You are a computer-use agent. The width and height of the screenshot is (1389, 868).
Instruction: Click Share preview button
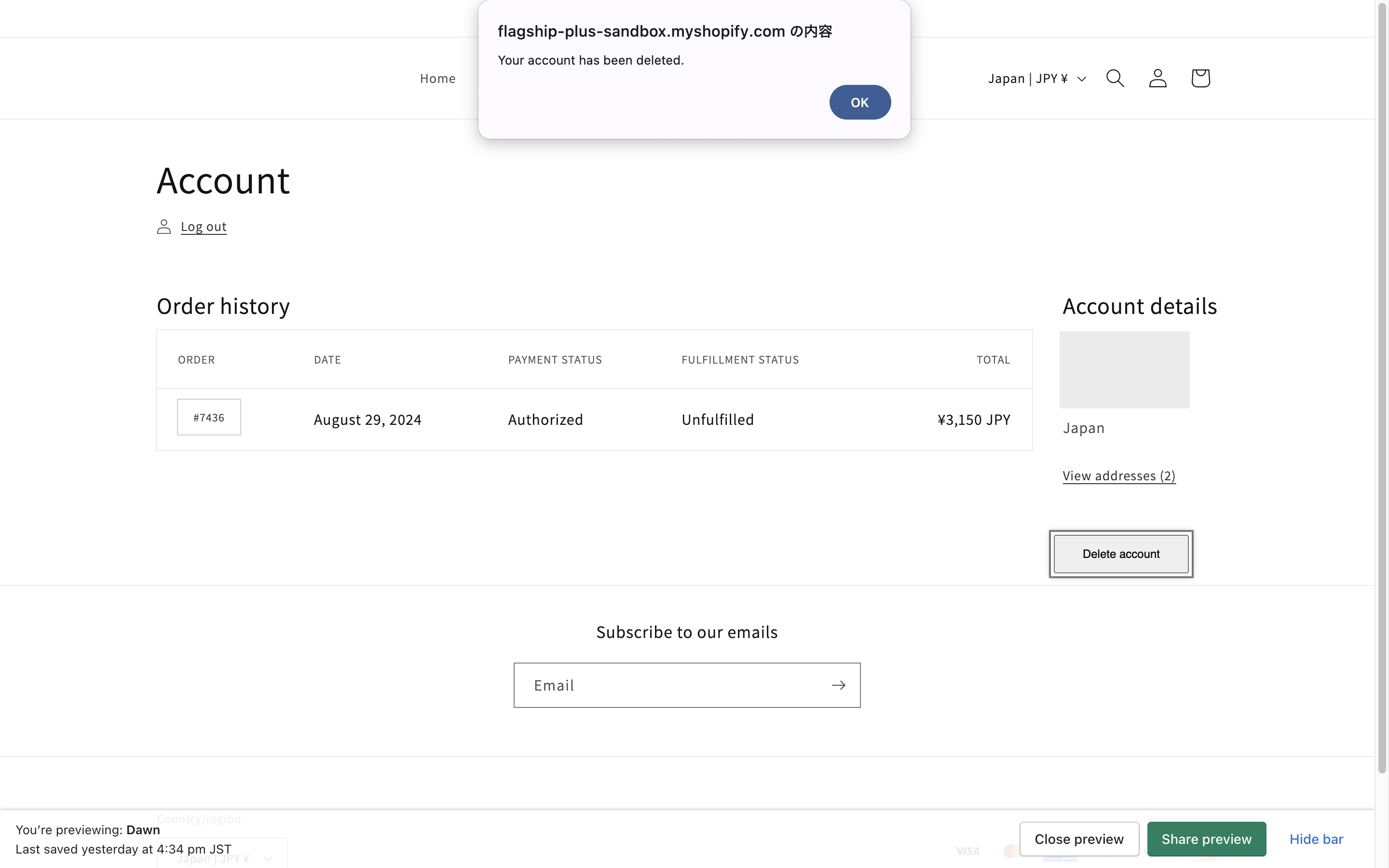click(x=1206, y=839)
